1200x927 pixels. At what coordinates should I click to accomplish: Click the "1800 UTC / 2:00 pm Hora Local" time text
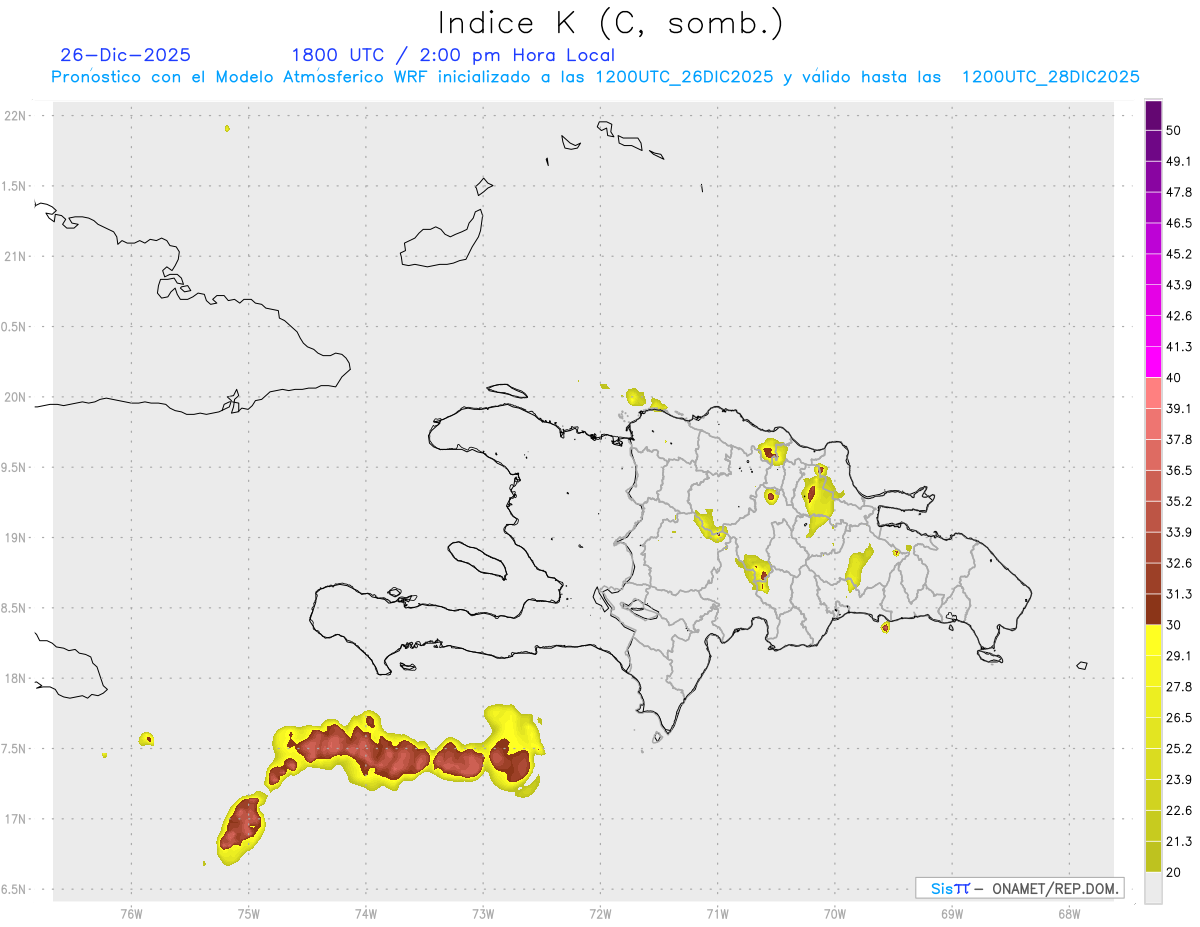coord(453,55)
